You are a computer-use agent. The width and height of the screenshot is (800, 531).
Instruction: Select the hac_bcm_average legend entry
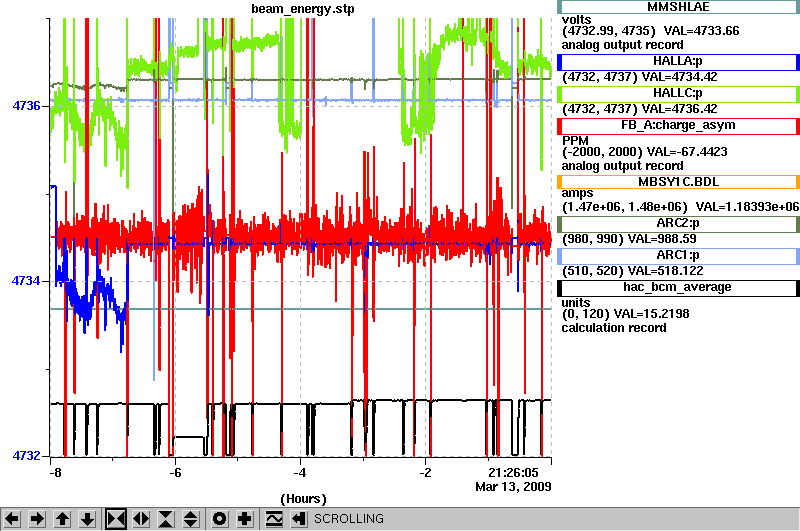678,288
